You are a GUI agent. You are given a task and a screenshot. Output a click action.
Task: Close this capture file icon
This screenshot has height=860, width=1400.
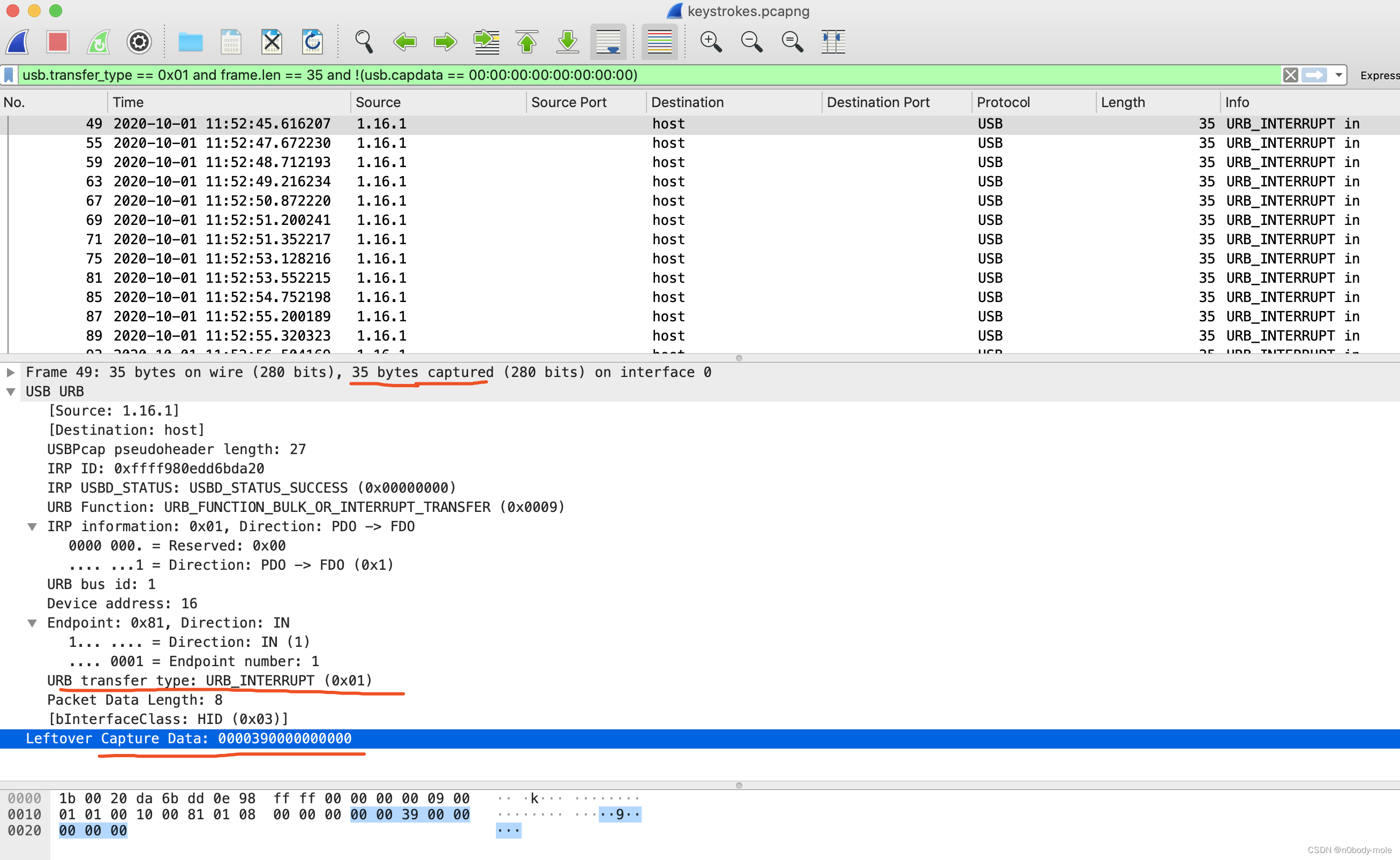point(272,42)
